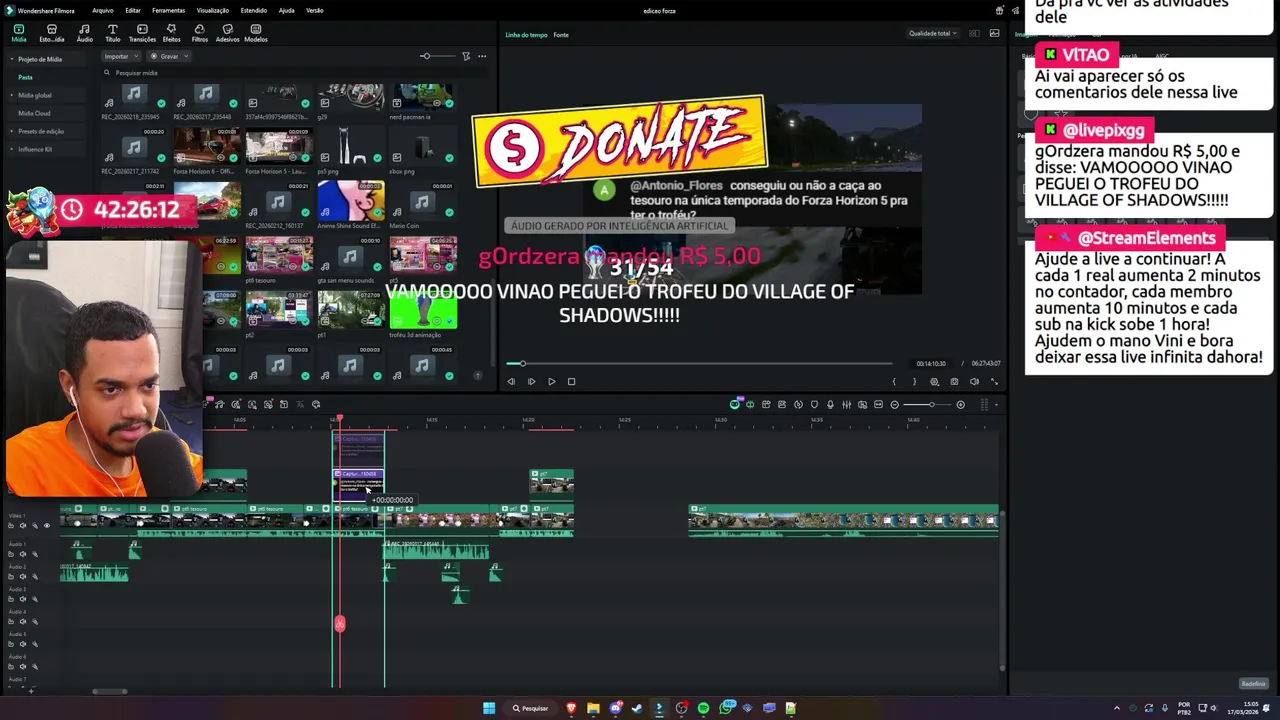Select the Pasta folder in media tree
Screen dimensions: 1280x720
(25, 77)
